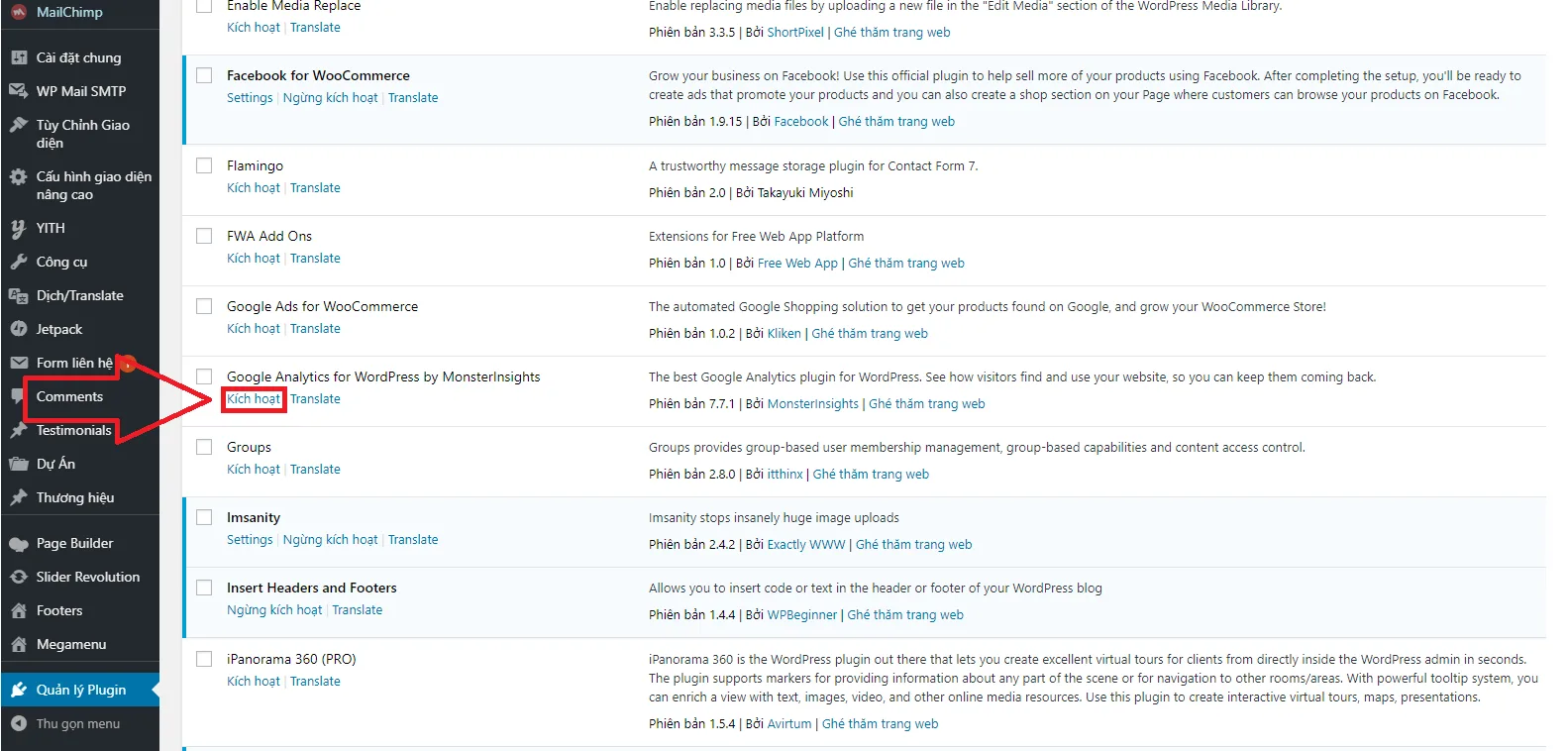Open the Comments menu item

click(x=69, y=396)
